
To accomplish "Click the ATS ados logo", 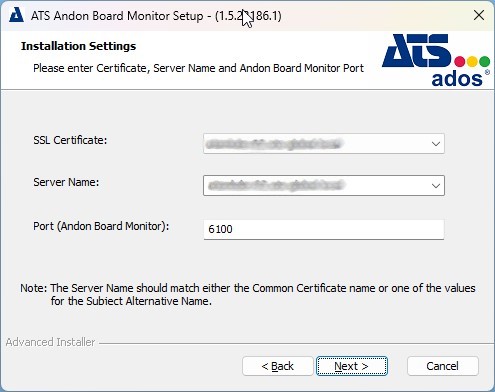I will point(436,60).
